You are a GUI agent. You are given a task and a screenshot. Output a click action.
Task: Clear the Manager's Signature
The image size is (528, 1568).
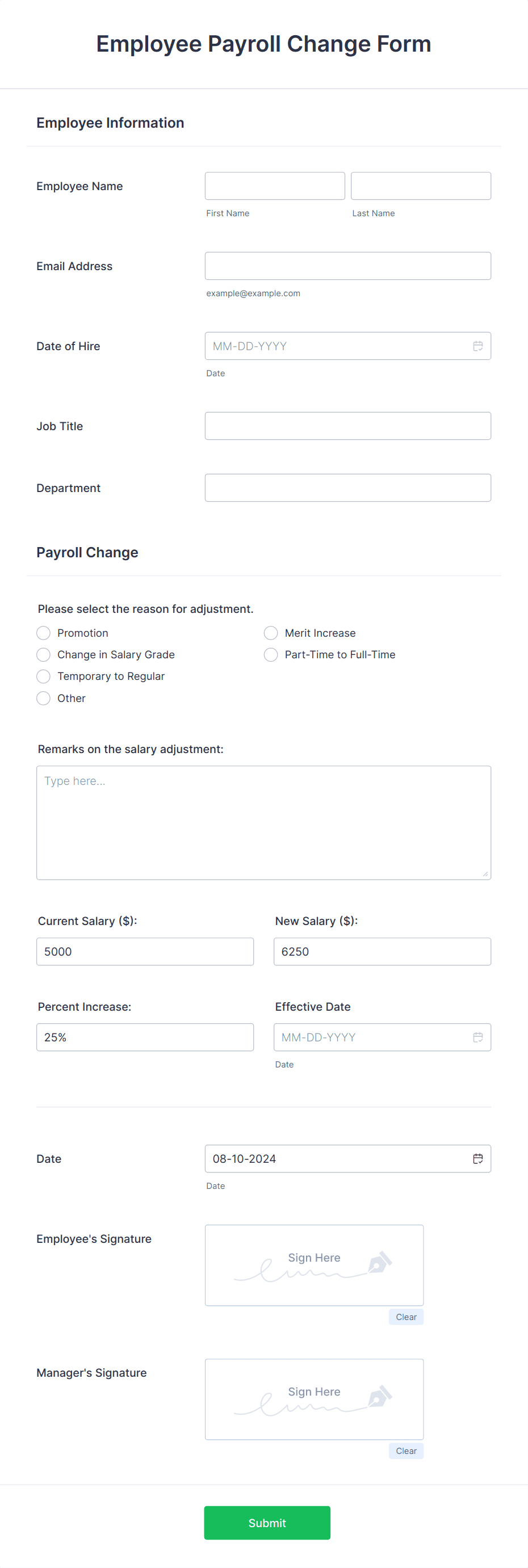coord(406,1451)
